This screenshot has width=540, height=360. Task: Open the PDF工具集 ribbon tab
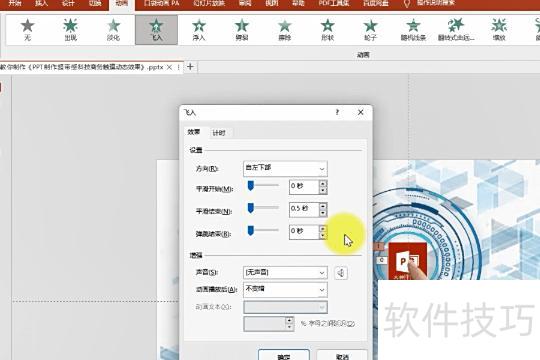pyautogui.click(x=334, y=3)
